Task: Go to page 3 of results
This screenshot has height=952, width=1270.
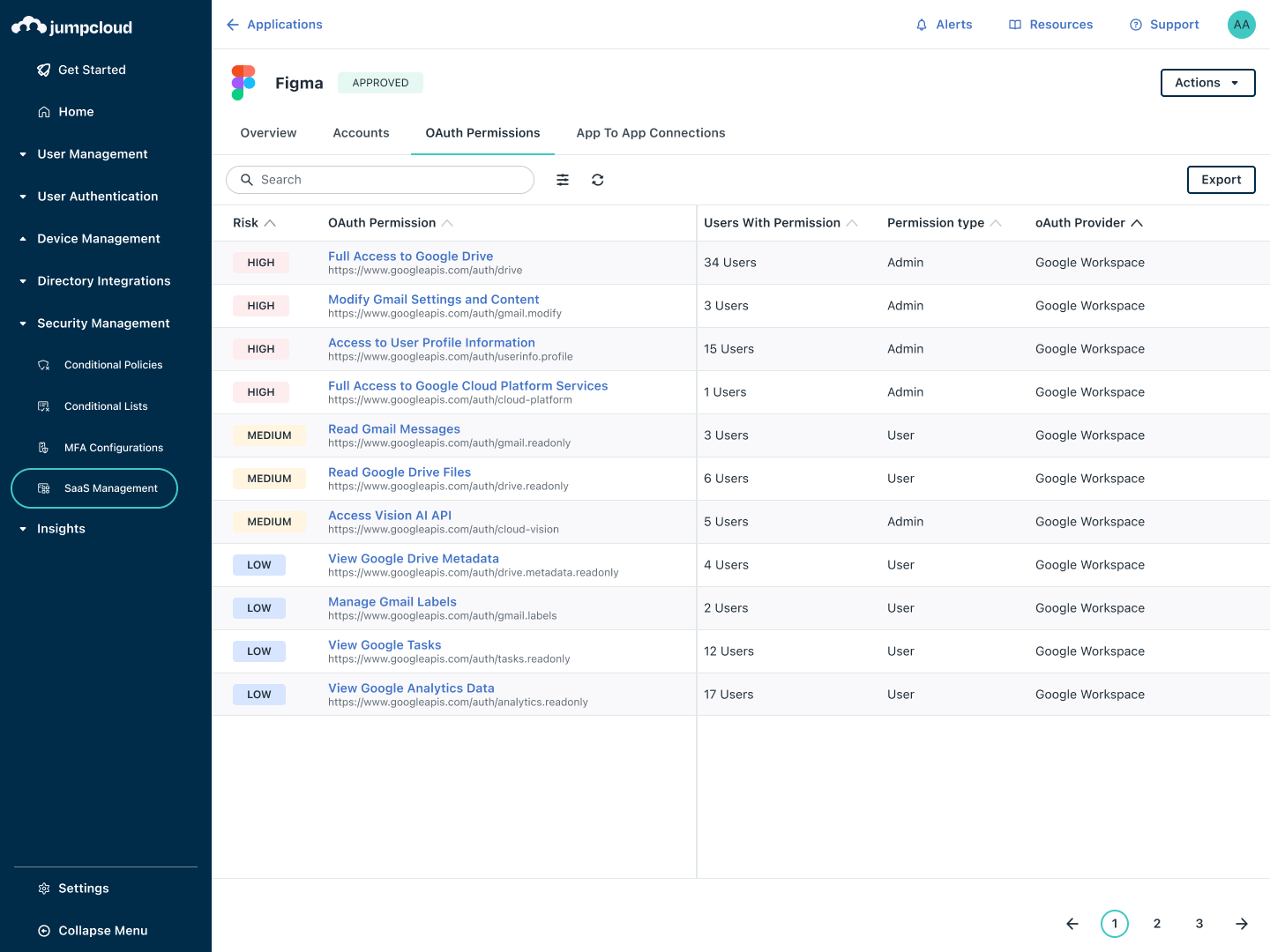Action: (1199, 923)
